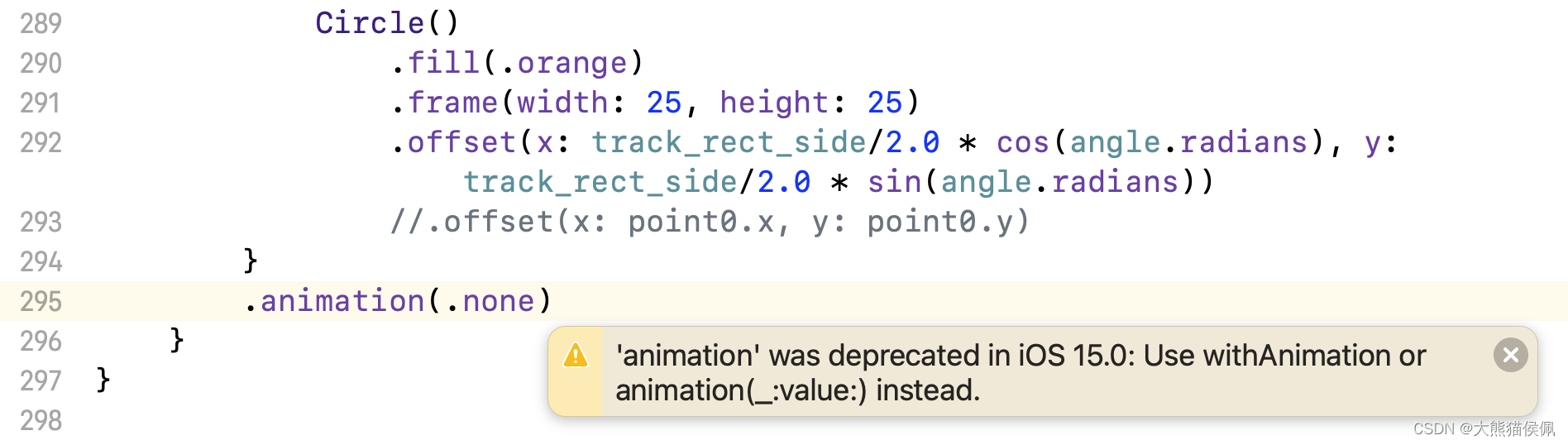
Task: Click the deprecation warning message text
Action: click(x=1021, y=372)
